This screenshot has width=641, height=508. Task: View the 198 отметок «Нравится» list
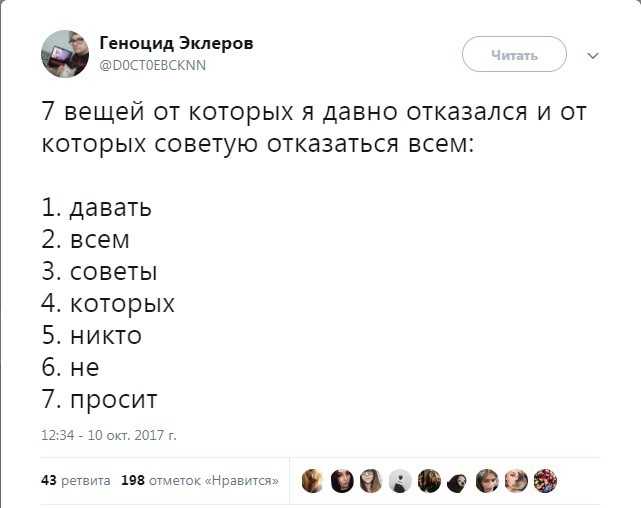tap(199, 480)
